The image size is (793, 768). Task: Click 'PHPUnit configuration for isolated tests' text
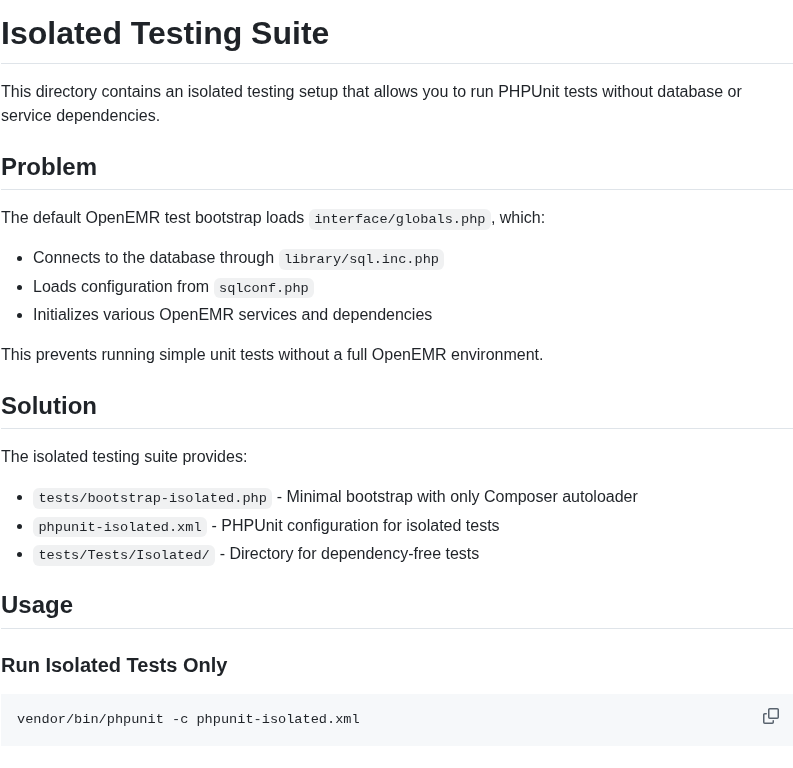[x=360, y=525]
